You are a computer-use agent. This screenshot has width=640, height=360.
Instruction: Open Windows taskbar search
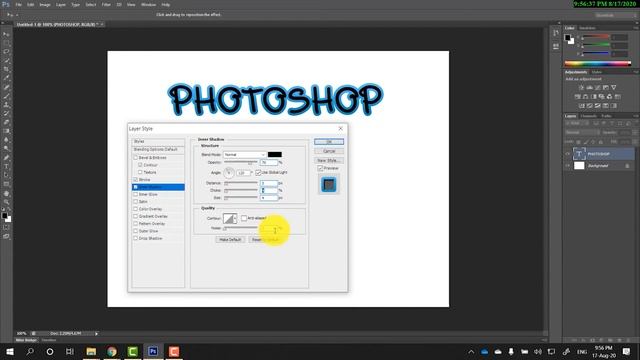point(30,351)
